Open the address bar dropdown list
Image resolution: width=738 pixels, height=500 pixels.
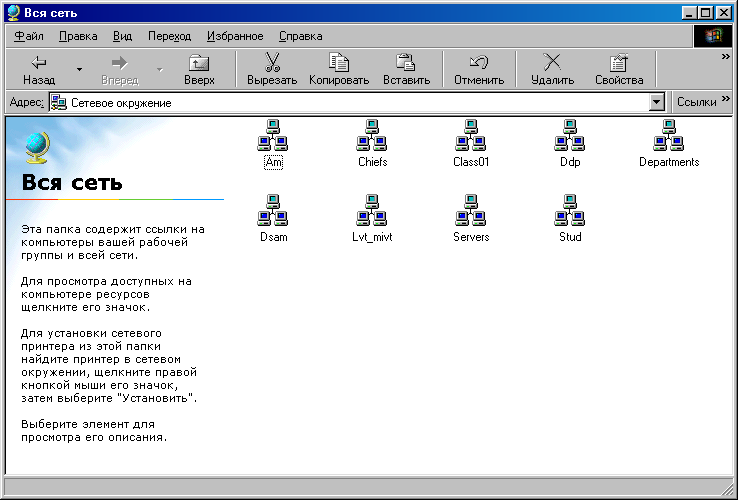pos(657,102)
